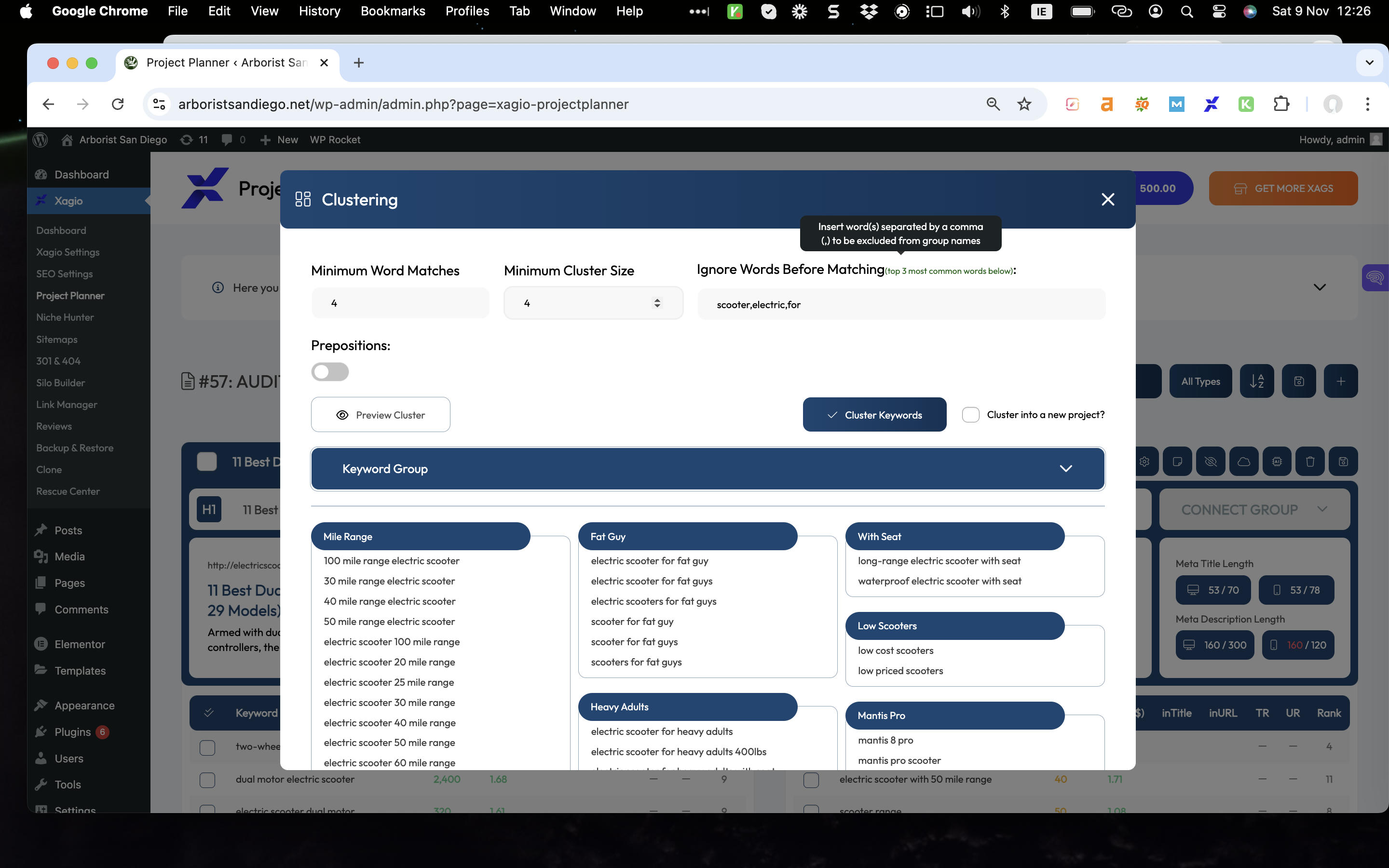The height and width of the screenshot is (868, 1389).
Task: Click the New button in admin bar
Action: coord(279,139)
